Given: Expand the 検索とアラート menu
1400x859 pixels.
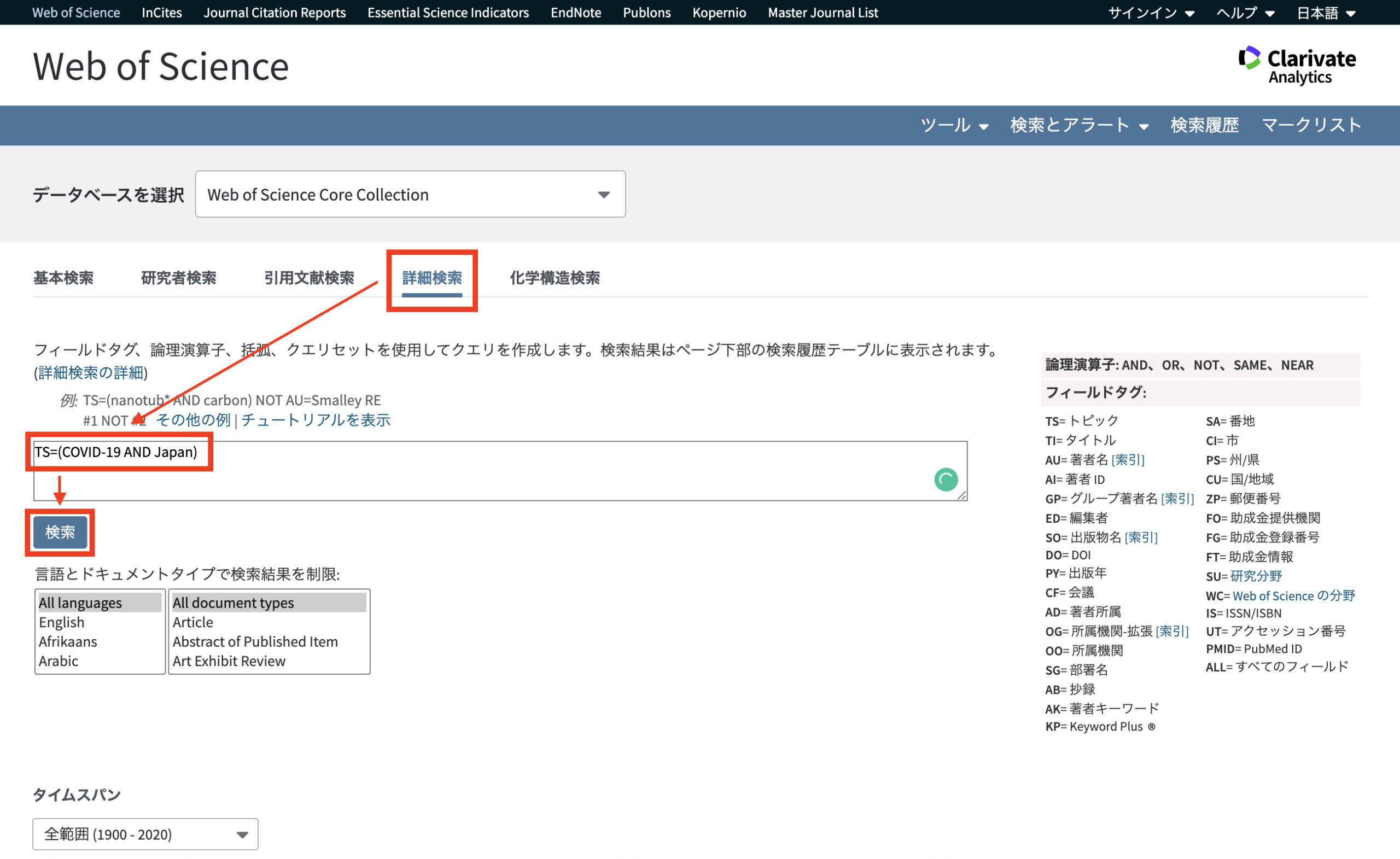Looking at the screenshot, I should tap(1079, 125).
